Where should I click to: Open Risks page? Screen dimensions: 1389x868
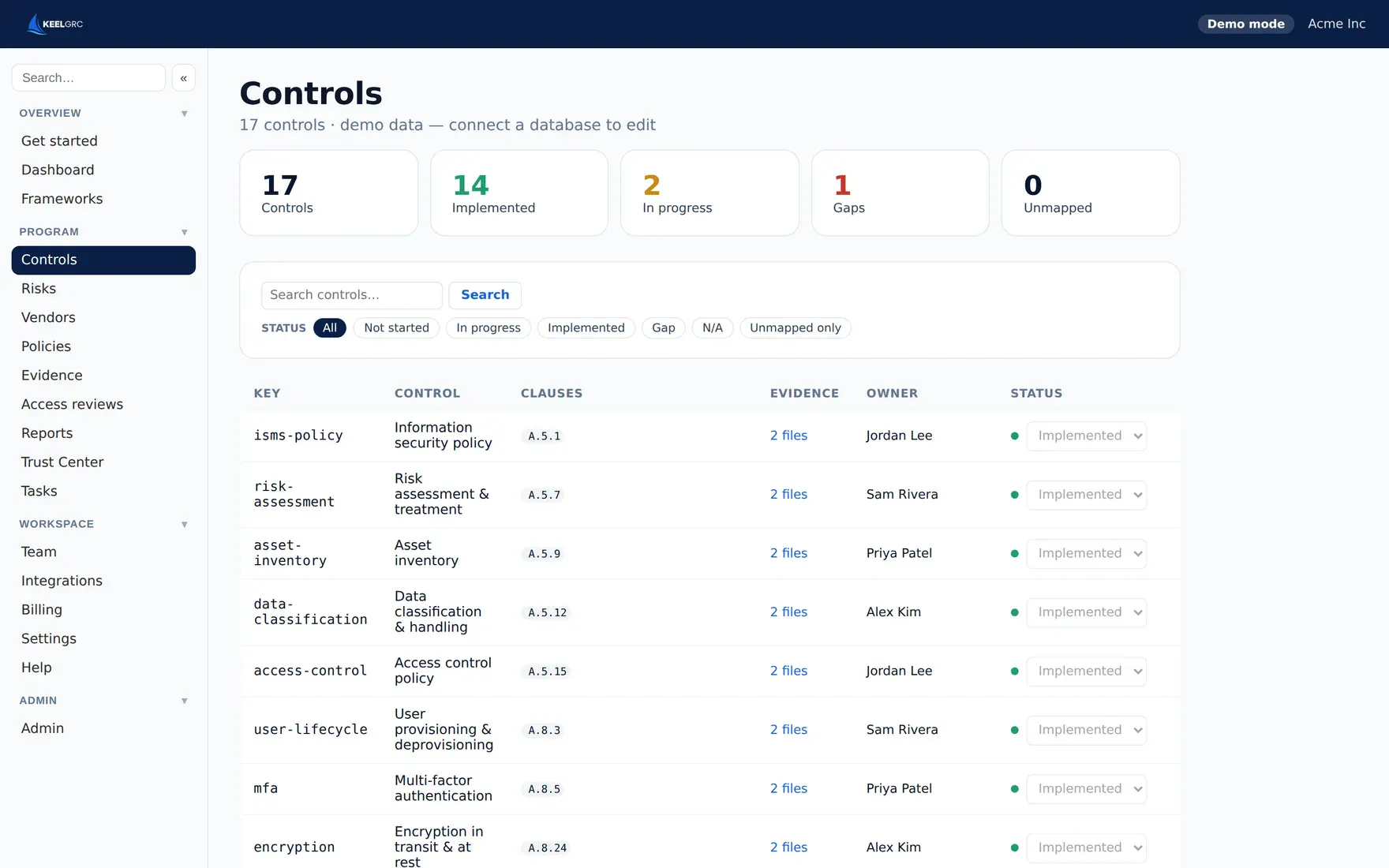click(103, 289)
